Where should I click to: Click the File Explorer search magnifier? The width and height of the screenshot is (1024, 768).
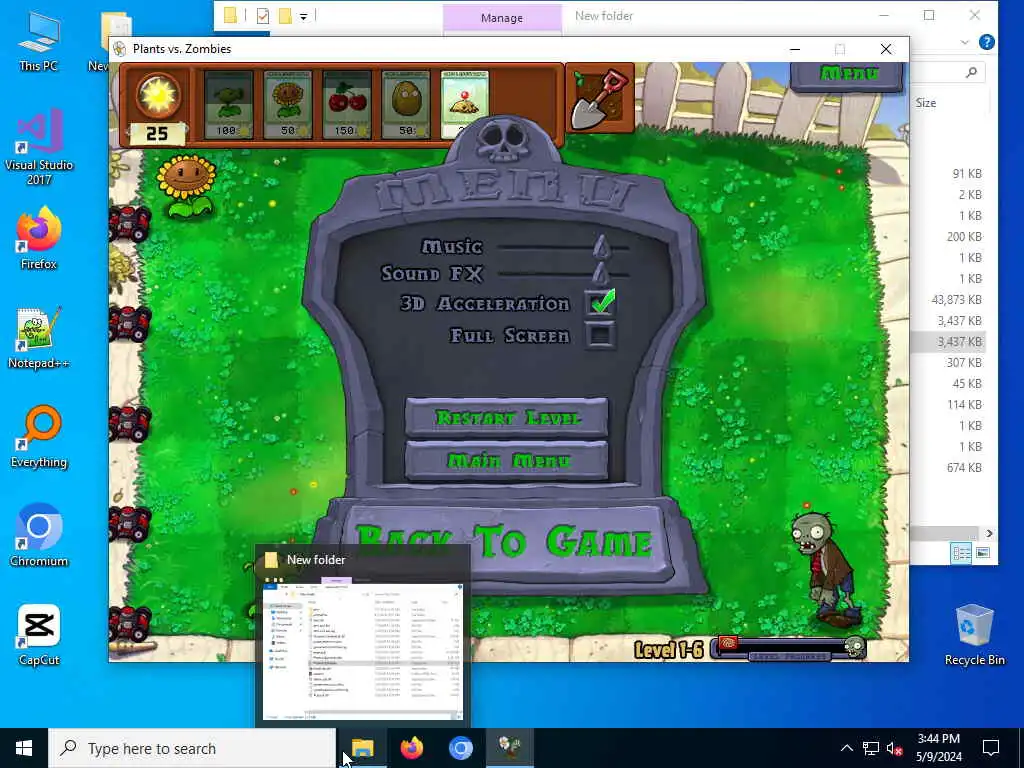[971, 72]
